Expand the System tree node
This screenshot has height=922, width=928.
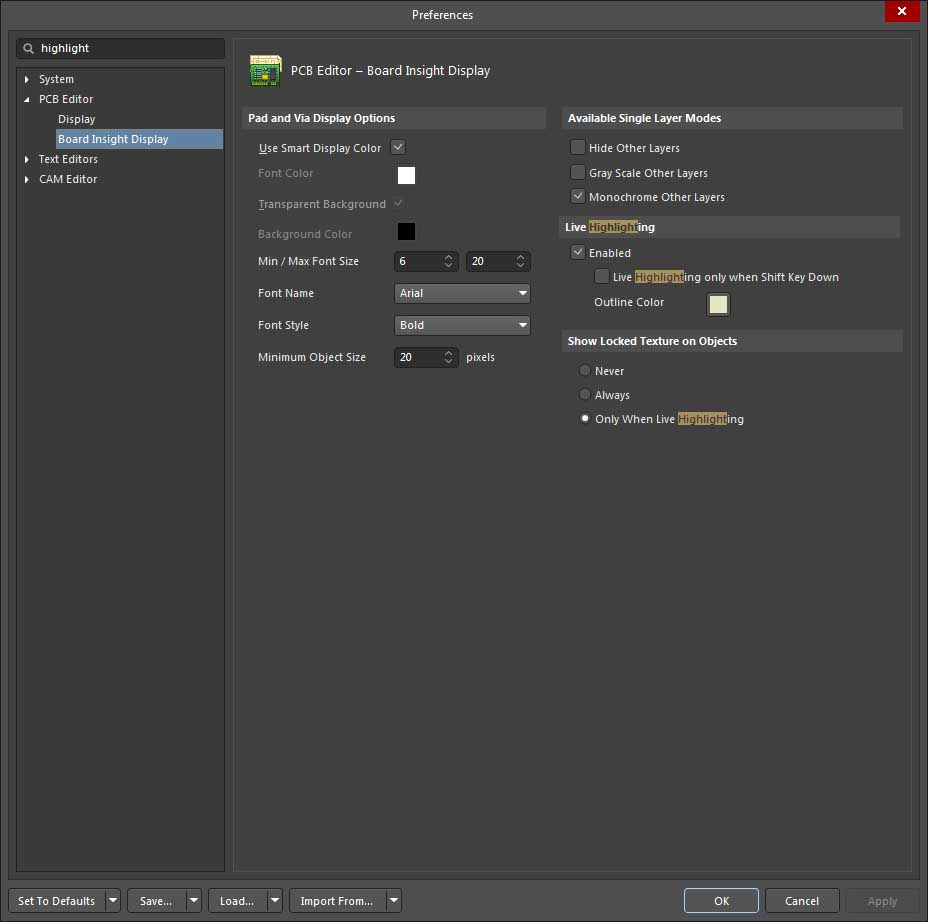(27, 79)
